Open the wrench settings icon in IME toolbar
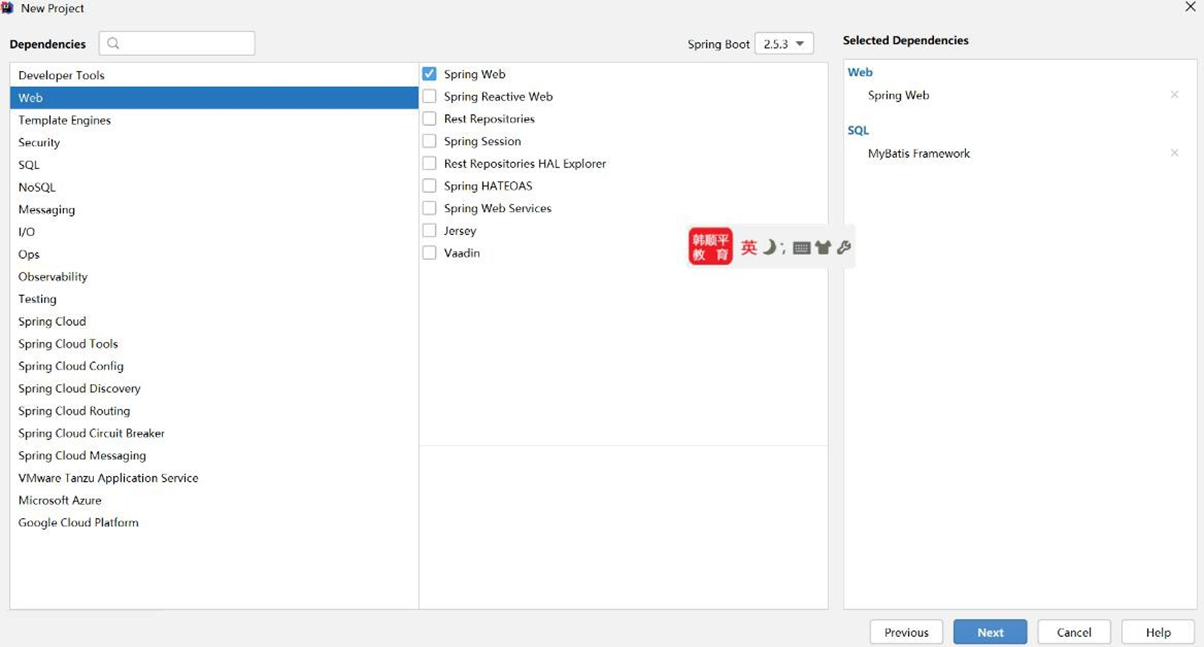This screenshot has width=1204, height=647. click(844, 247)
